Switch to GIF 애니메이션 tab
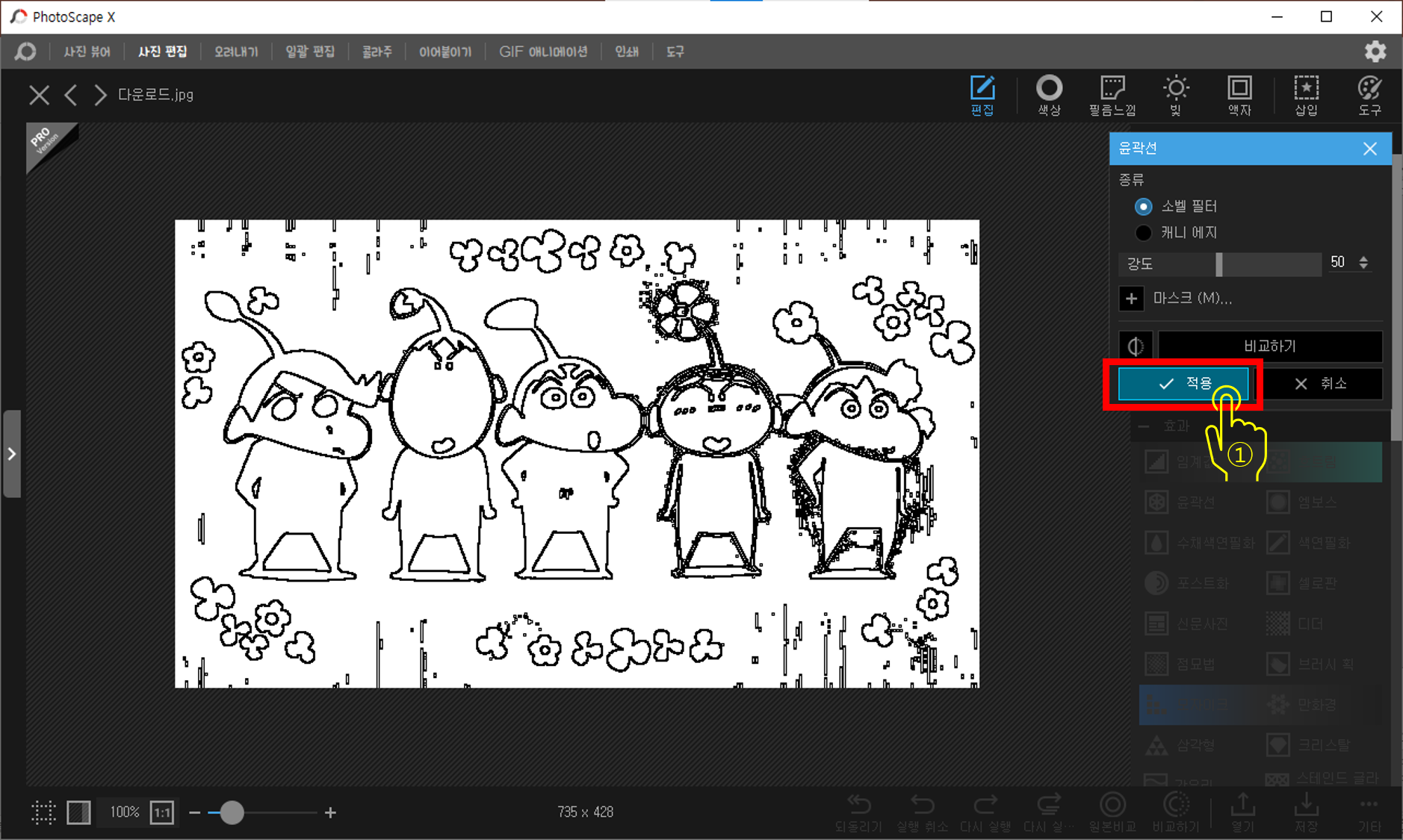 click(x=543, y=52)
